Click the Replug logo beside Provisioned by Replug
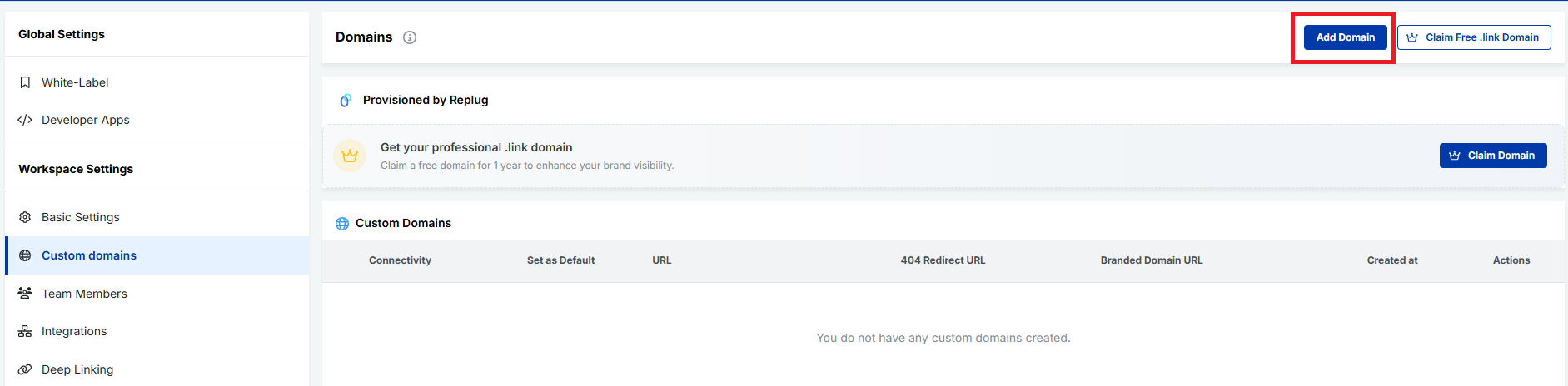Screen dimensions: 1568x386 pyautogui.click(x=345, y=101)
